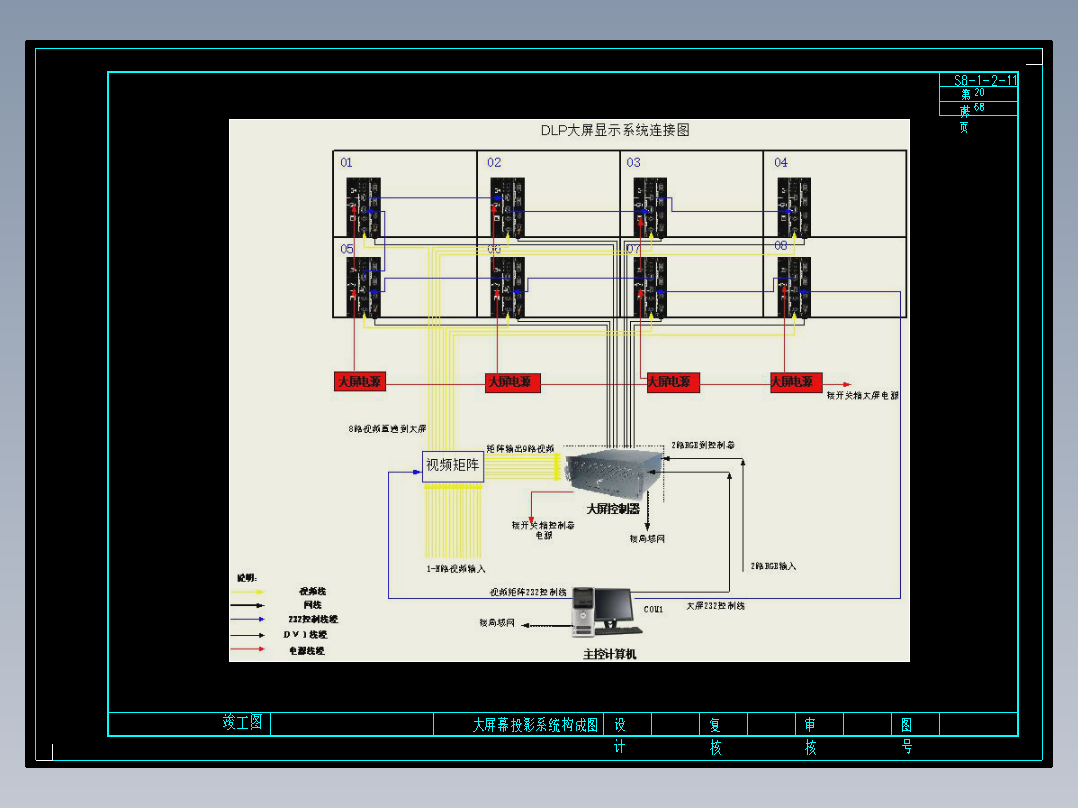Click screen number label 04

coord(781,162)
